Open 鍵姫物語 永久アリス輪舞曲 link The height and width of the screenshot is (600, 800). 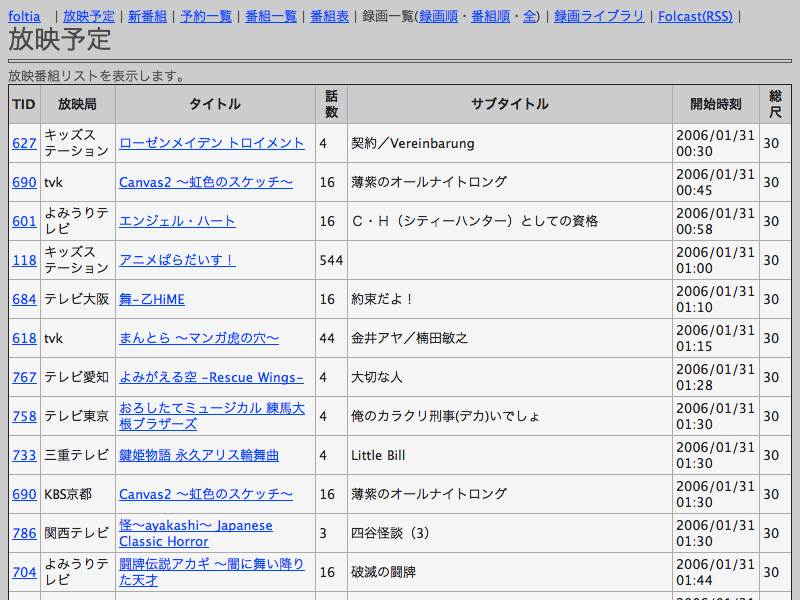[x=198, y=455]
